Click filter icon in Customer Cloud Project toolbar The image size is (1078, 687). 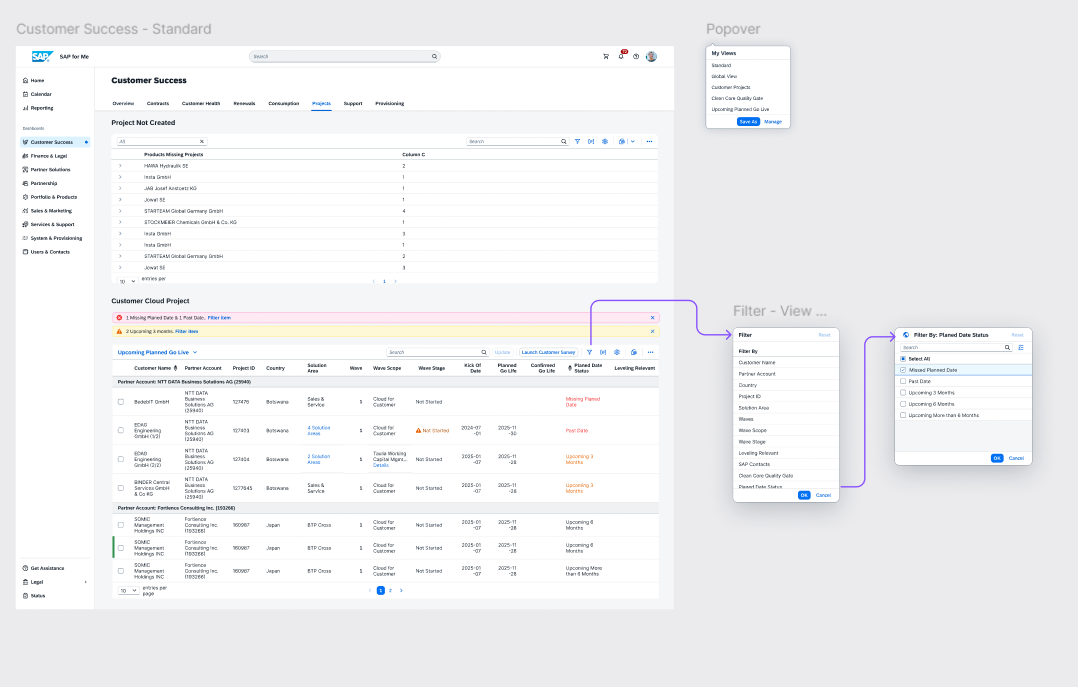pos(589,352)
